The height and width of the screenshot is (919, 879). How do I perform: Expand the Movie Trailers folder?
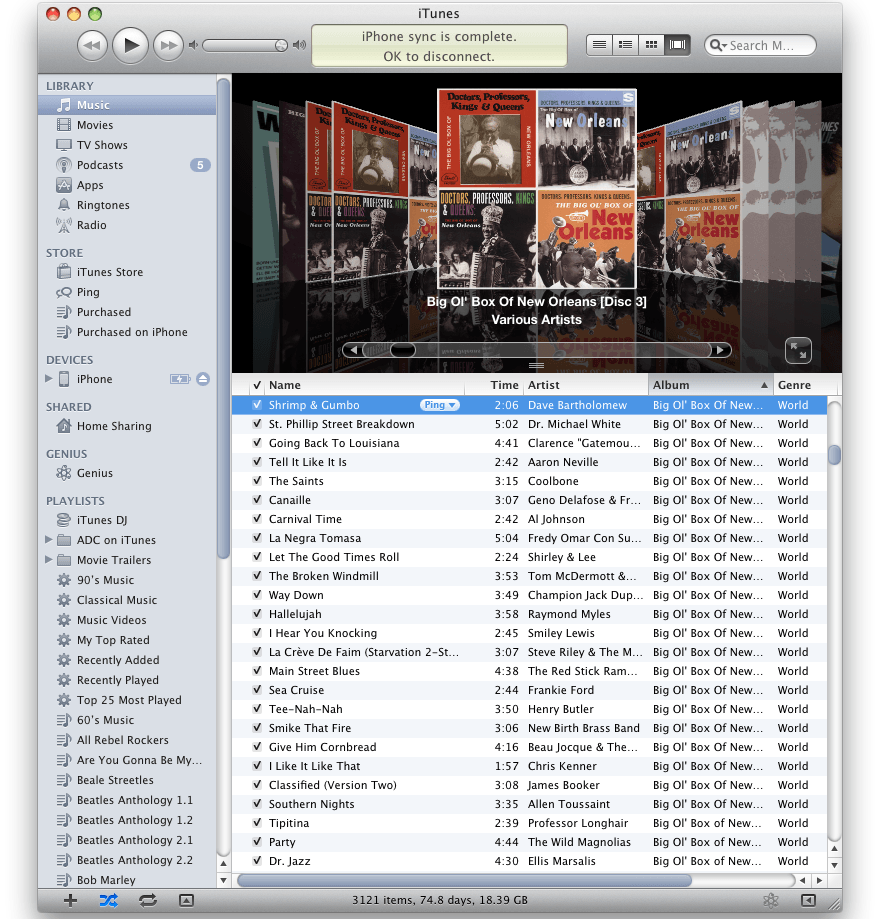49,560
